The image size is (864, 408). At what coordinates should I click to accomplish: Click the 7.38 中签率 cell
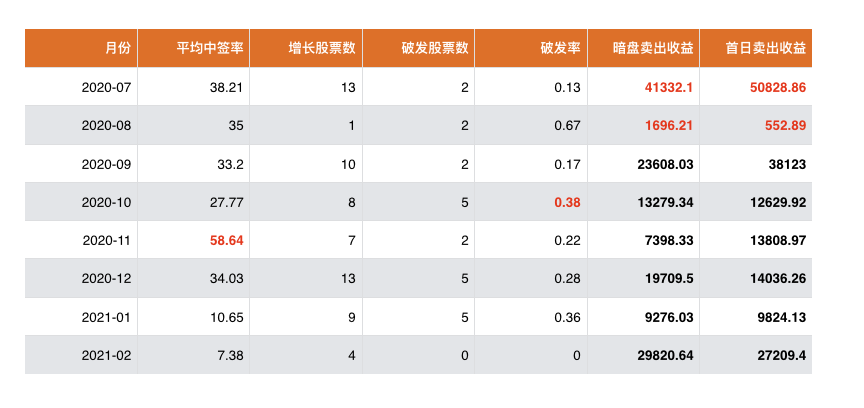tap(231, 356)
